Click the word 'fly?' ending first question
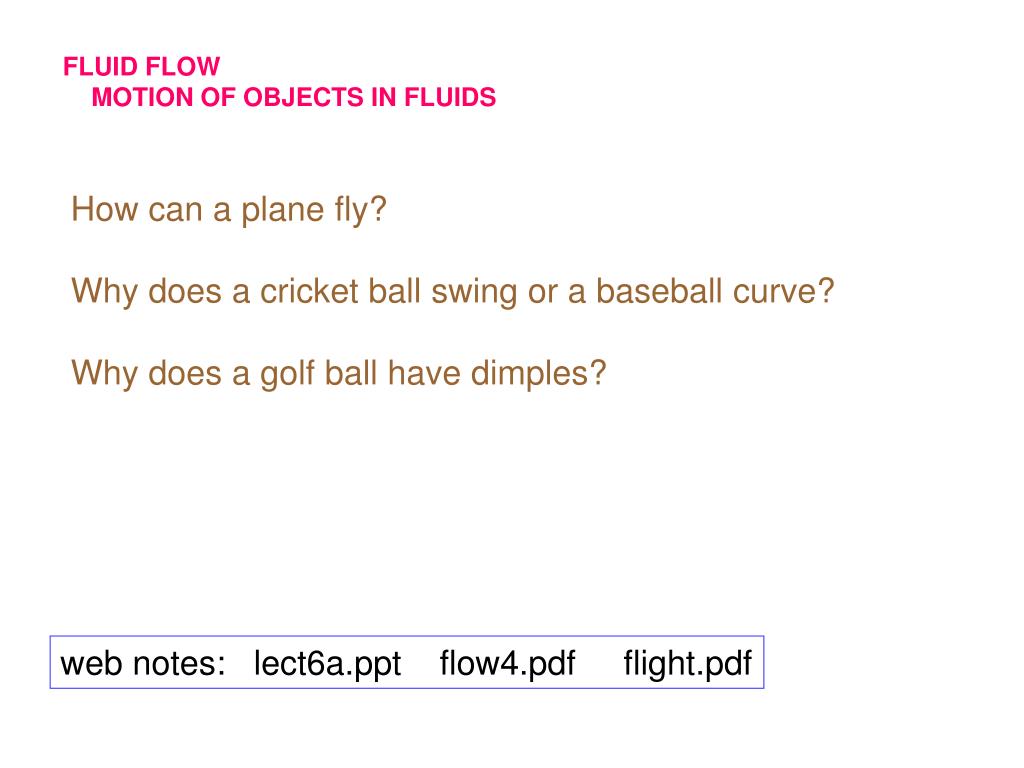1024x768 pixels. point(360,211)
